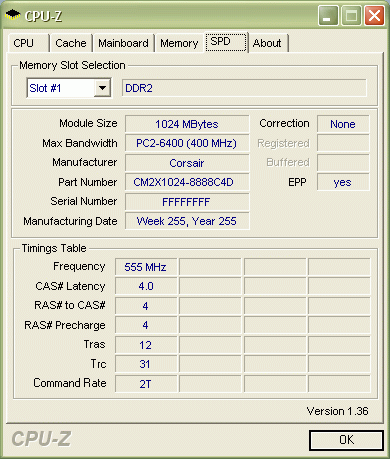Click the Tras value 12

click(146, 345)
